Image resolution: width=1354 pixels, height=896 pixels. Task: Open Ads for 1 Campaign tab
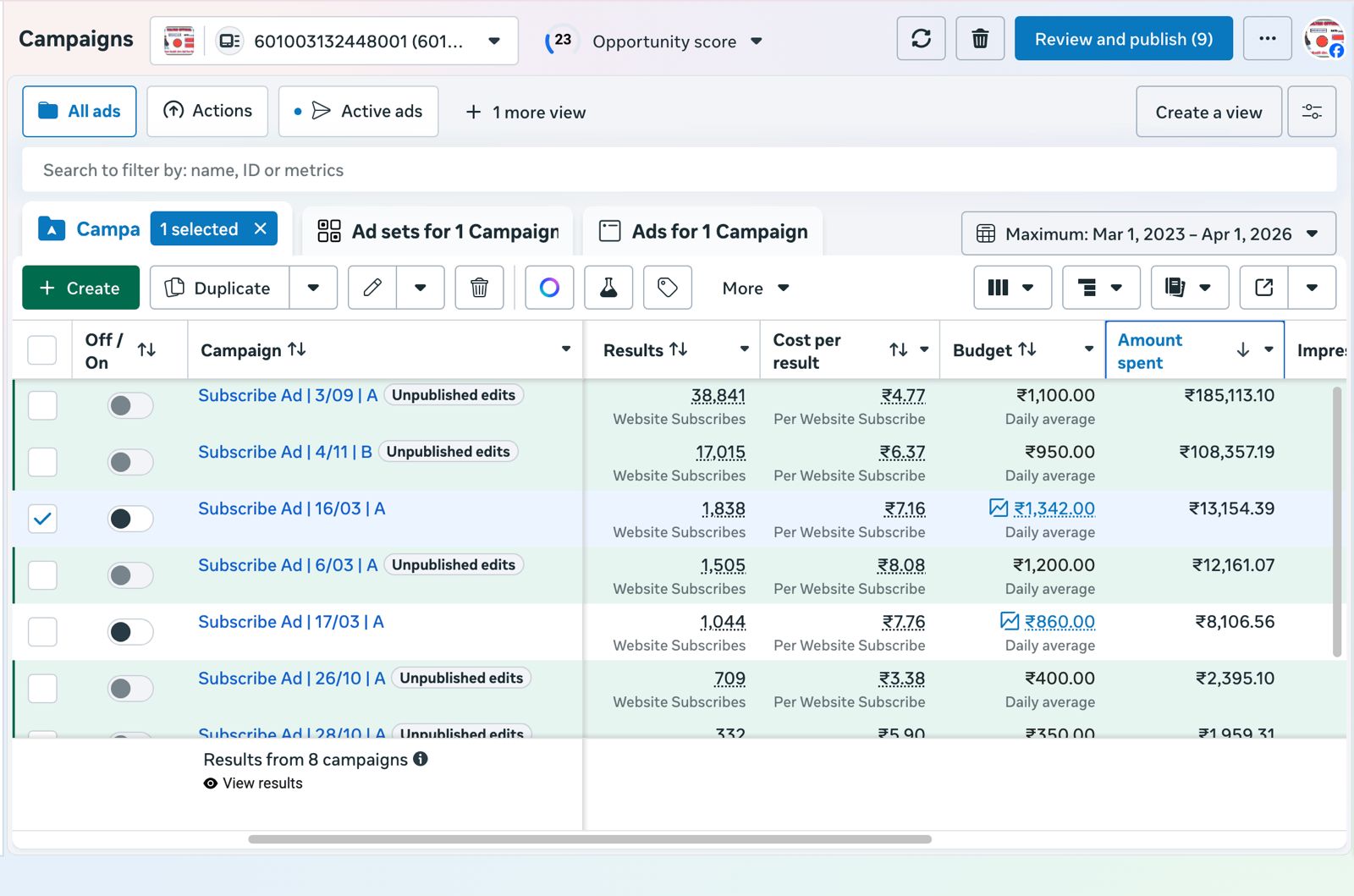pyautogui.click(x=702, y=231)
